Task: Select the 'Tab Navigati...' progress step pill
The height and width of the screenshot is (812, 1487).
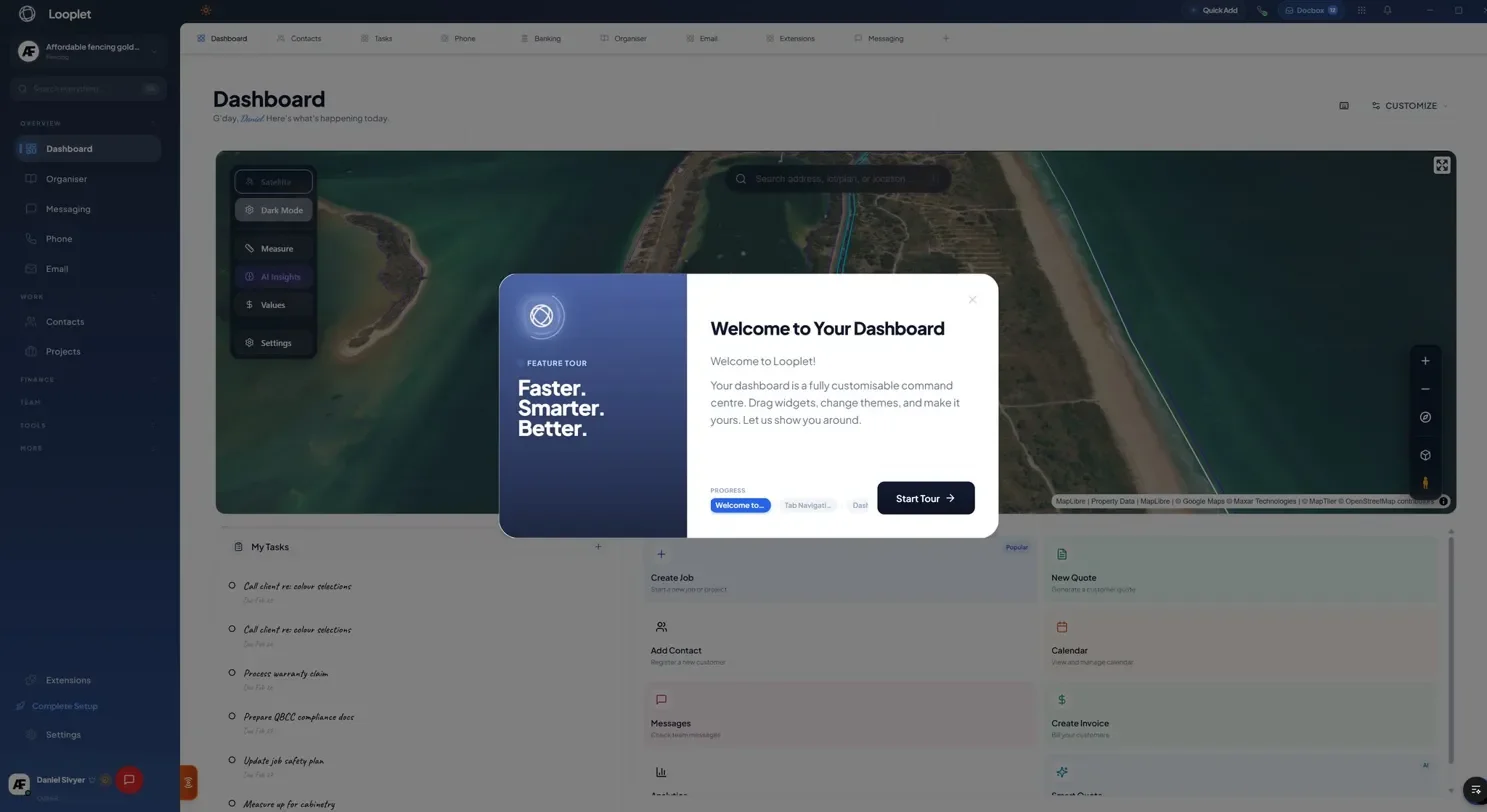Action: [x=808, y=505]
